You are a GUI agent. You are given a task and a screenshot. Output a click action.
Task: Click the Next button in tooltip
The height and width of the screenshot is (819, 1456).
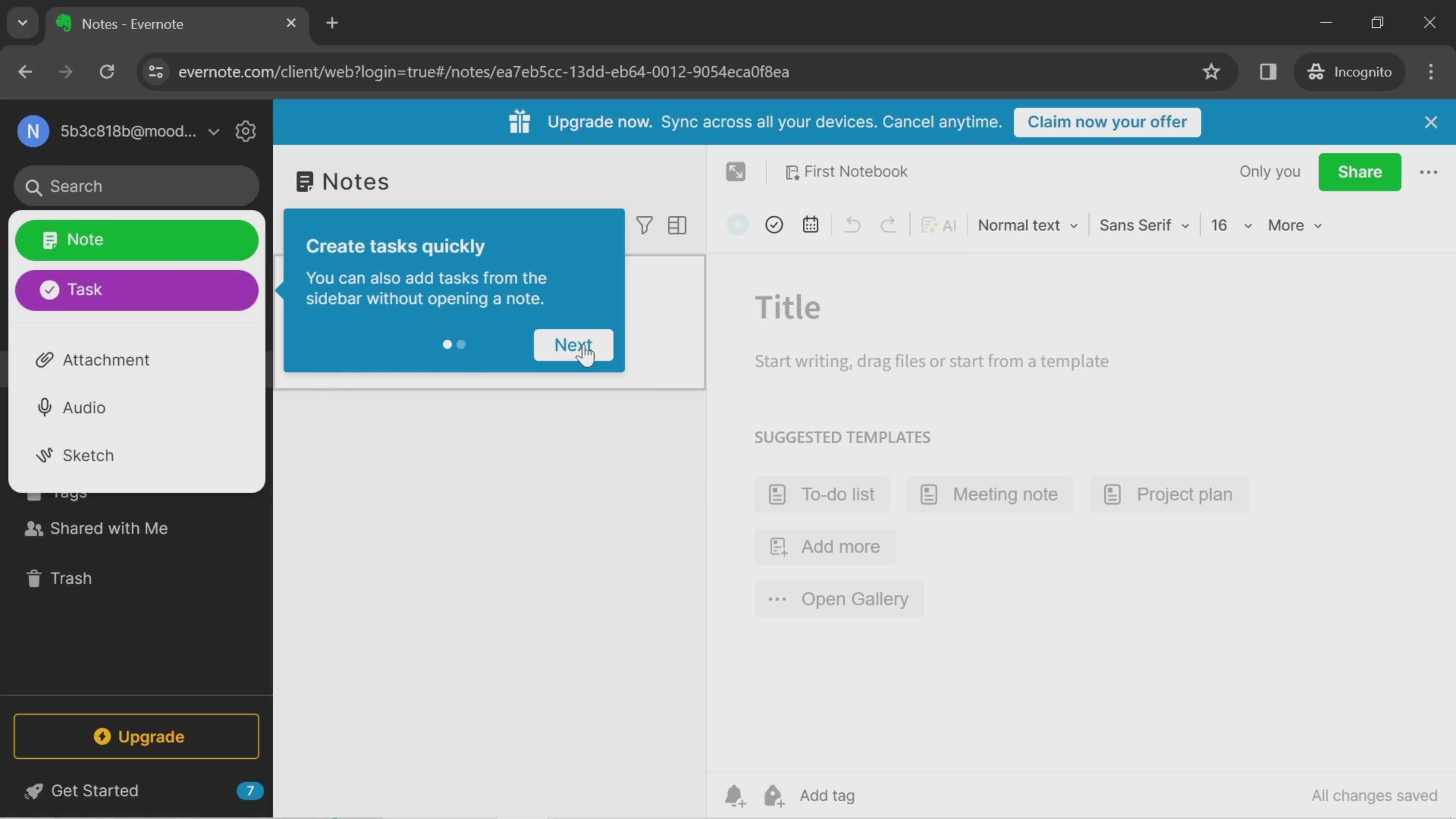coord(573,344)
